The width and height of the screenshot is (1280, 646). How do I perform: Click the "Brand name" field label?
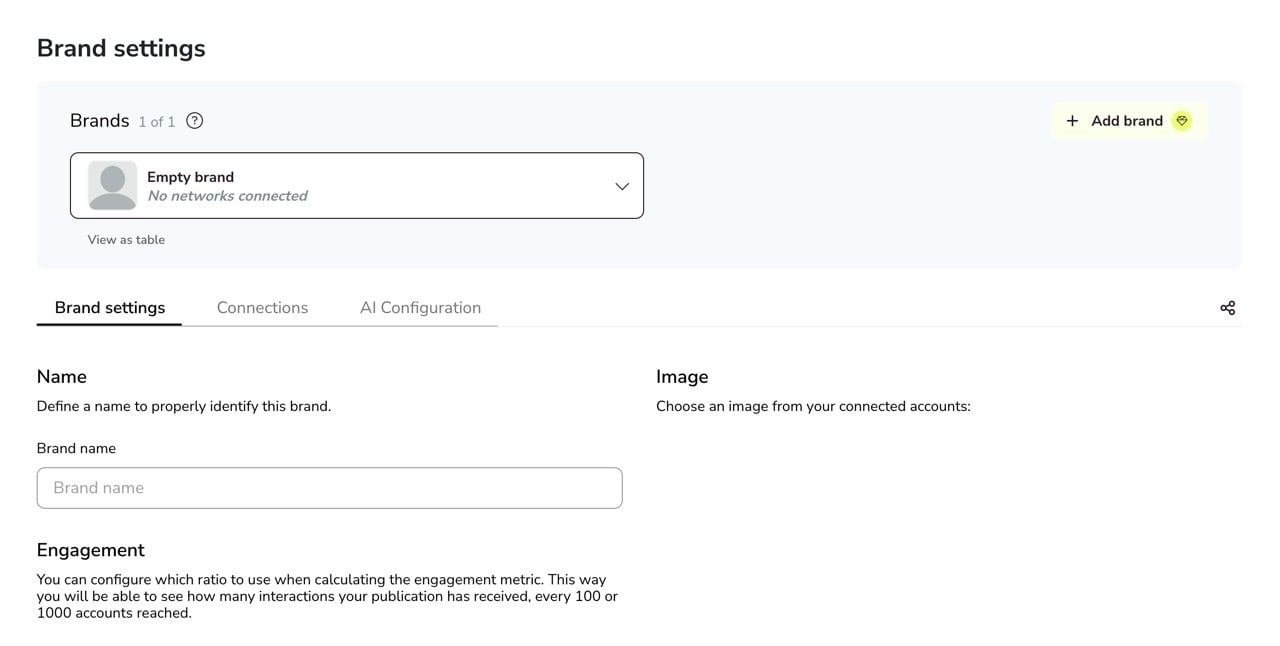point(76,448)
